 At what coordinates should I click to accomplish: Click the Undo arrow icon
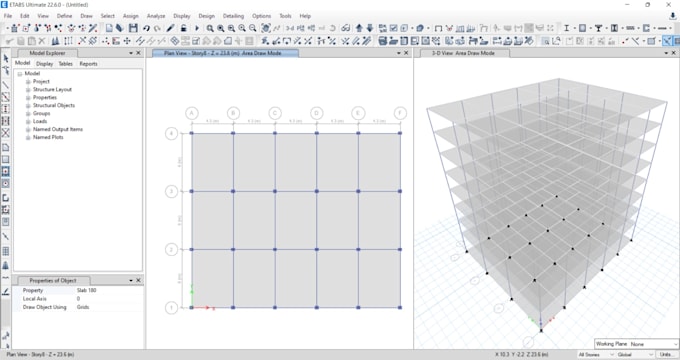(x=146, y=28)
